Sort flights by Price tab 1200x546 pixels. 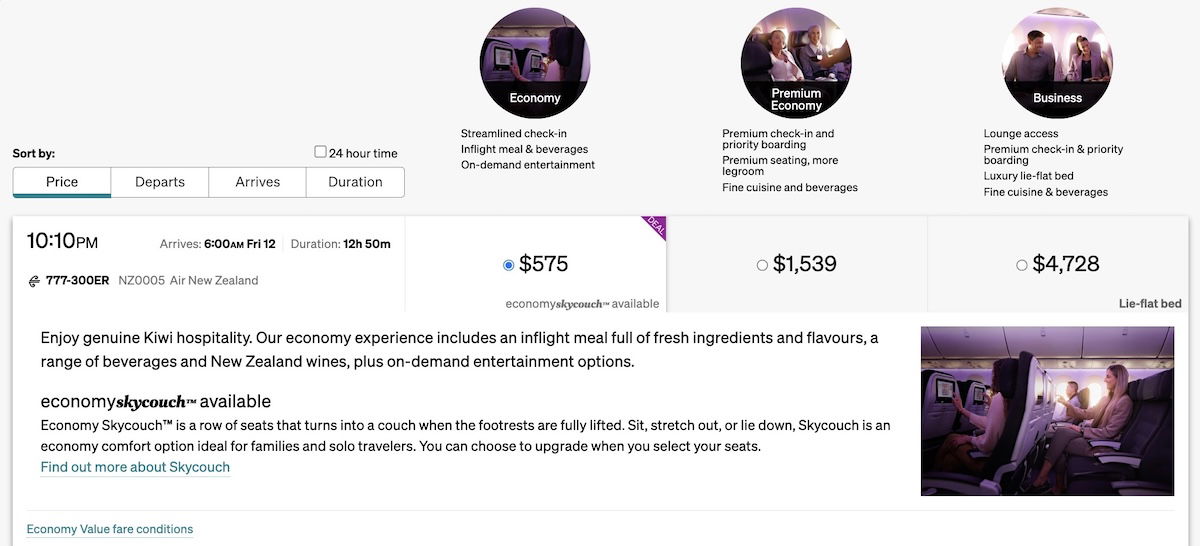click(62, 182)
